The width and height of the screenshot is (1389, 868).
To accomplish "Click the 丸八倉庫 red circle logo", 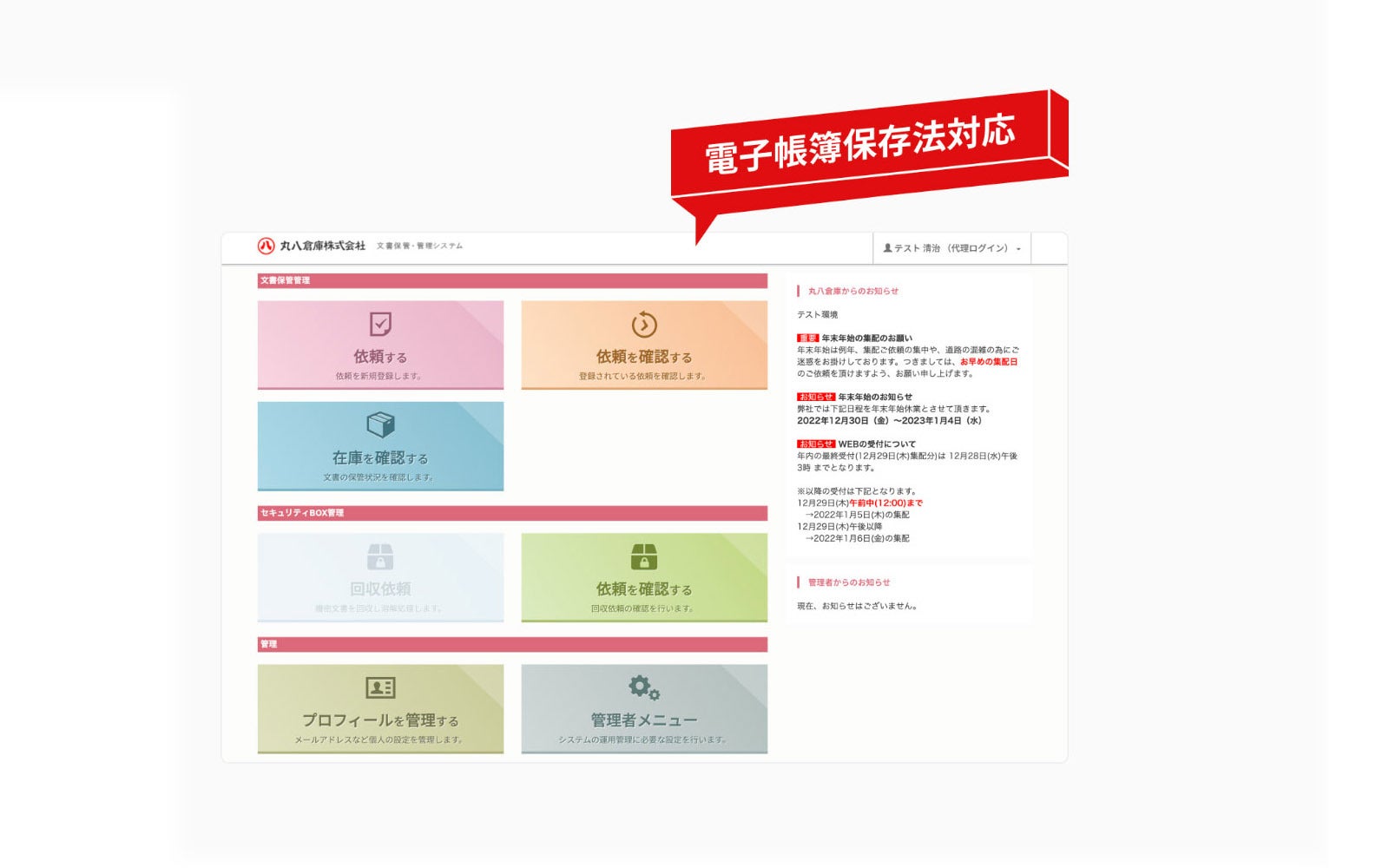I will (x=266, y=247).
